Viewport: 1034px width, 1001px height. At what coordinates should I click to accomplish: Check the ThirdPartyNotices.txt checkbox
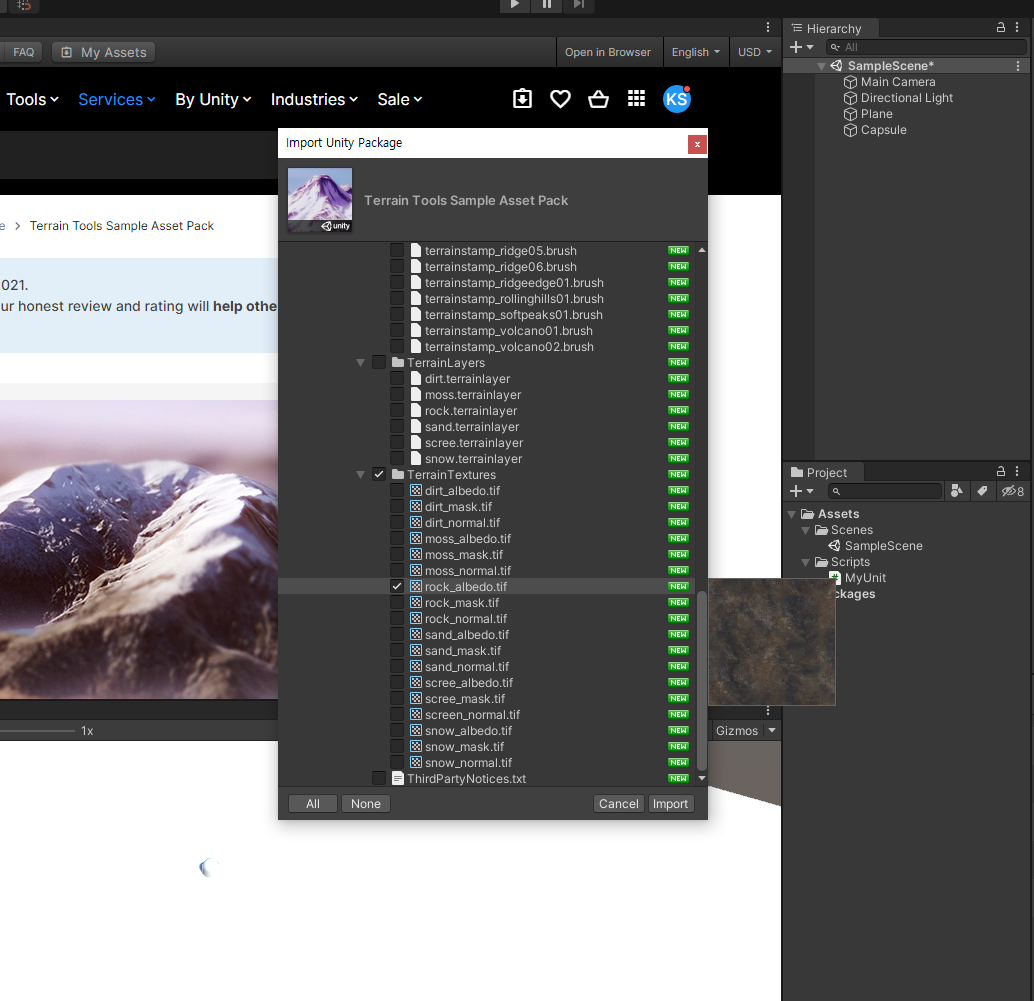coord(379,778)
